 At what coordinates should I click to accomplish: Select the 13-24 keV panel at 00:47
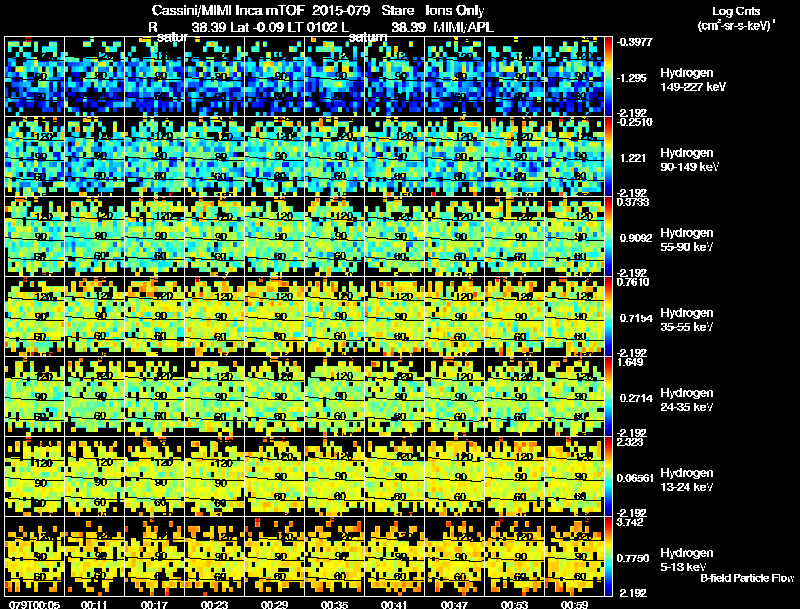(x=455, y=477)
